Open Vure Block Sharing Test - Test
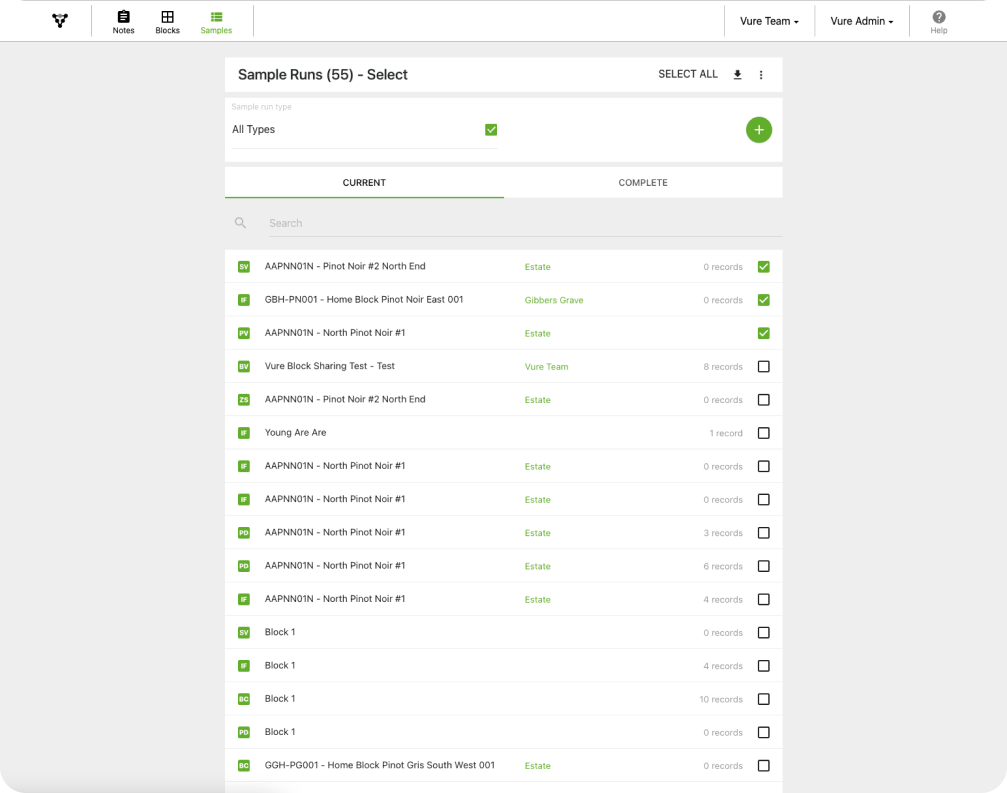Image resolution: width=1007 pixels, height=793 pixels. click(329, 366)
